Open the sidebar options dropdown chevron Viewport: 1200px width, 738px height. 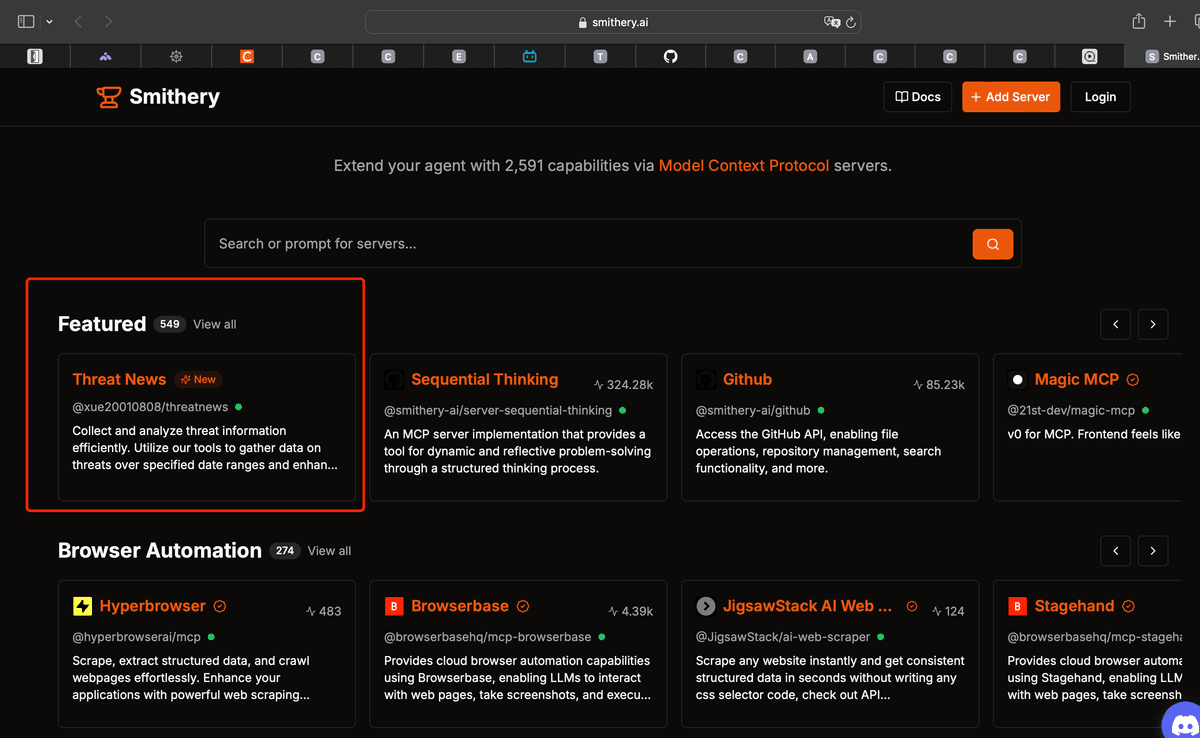pos(49,22)
